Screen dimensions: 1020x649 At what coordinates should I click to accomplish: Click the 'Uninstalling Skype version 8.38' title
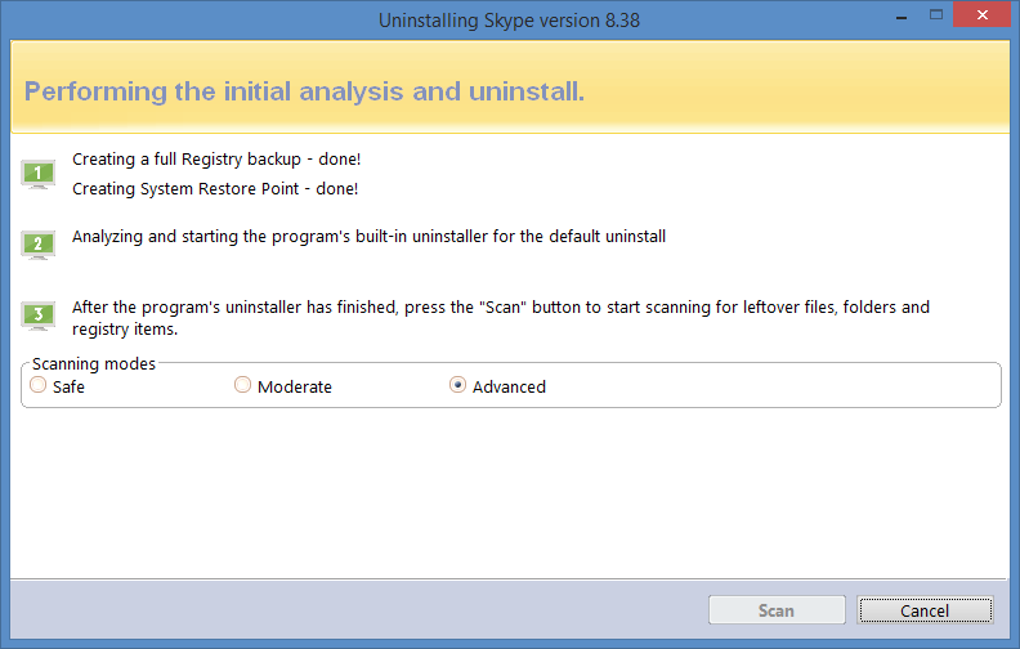coord(509,21)
